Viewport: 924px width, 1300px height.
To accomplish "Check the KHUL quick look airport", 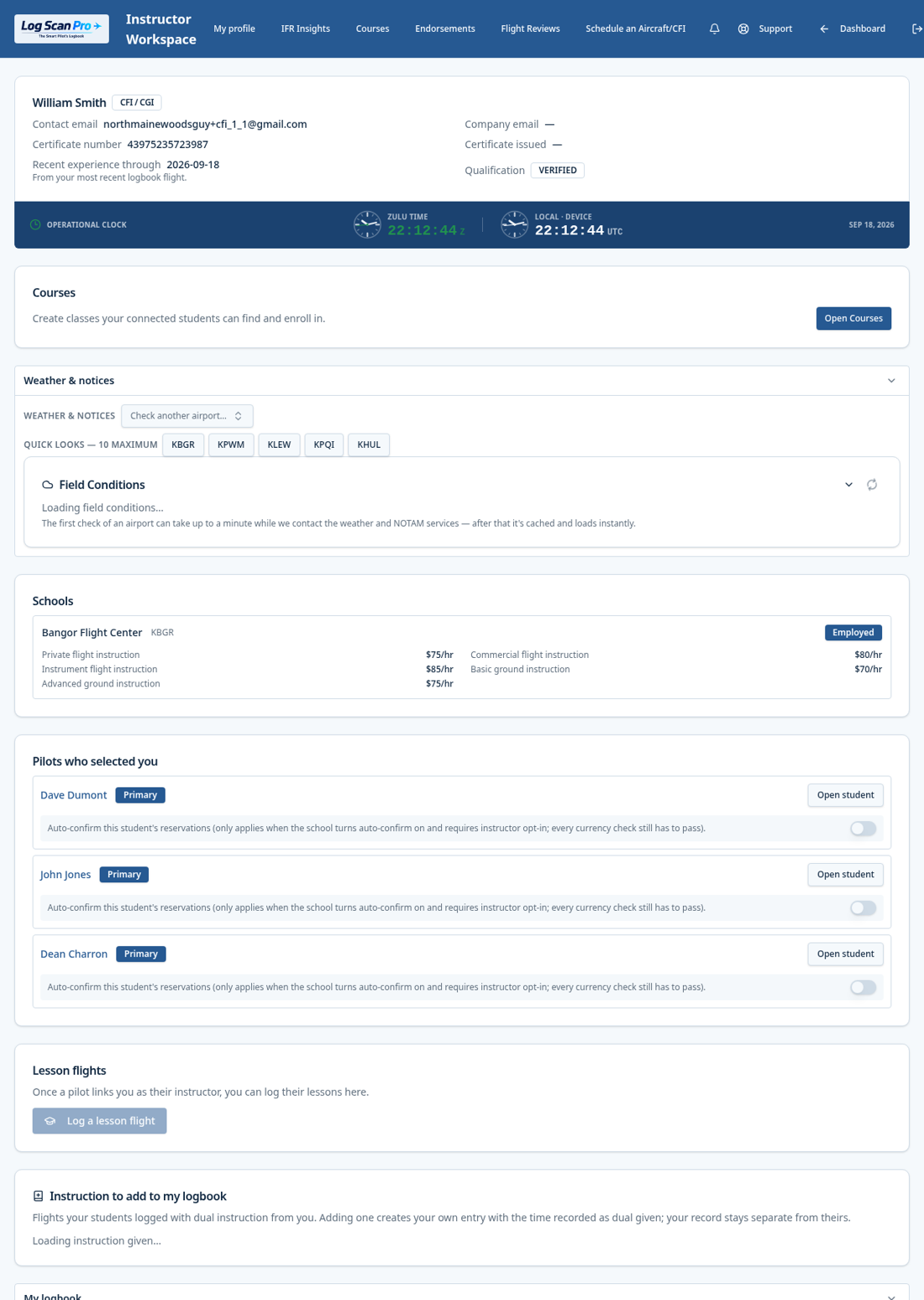I will pyautogui.click(x=369, y=445).
